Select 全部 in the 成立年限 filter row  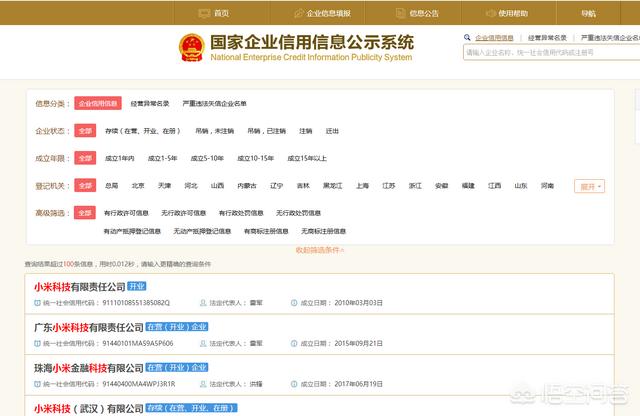85,158
